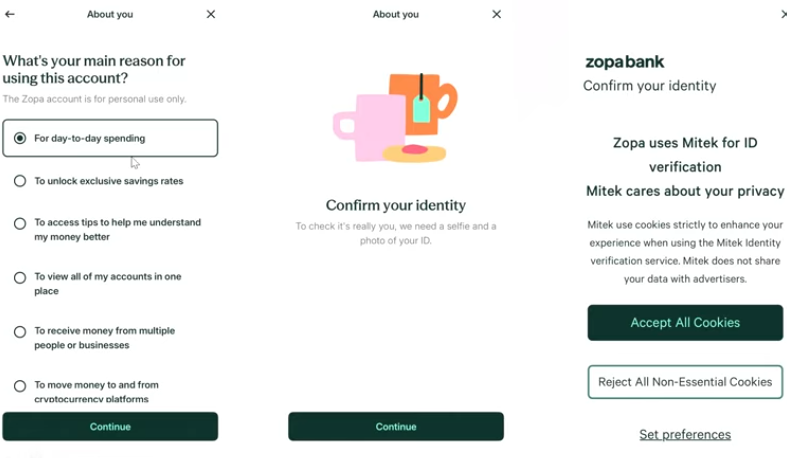Accept All Cookies for Mitek
The height and width of the screenshot is (458, 787).
coord(685,323)
